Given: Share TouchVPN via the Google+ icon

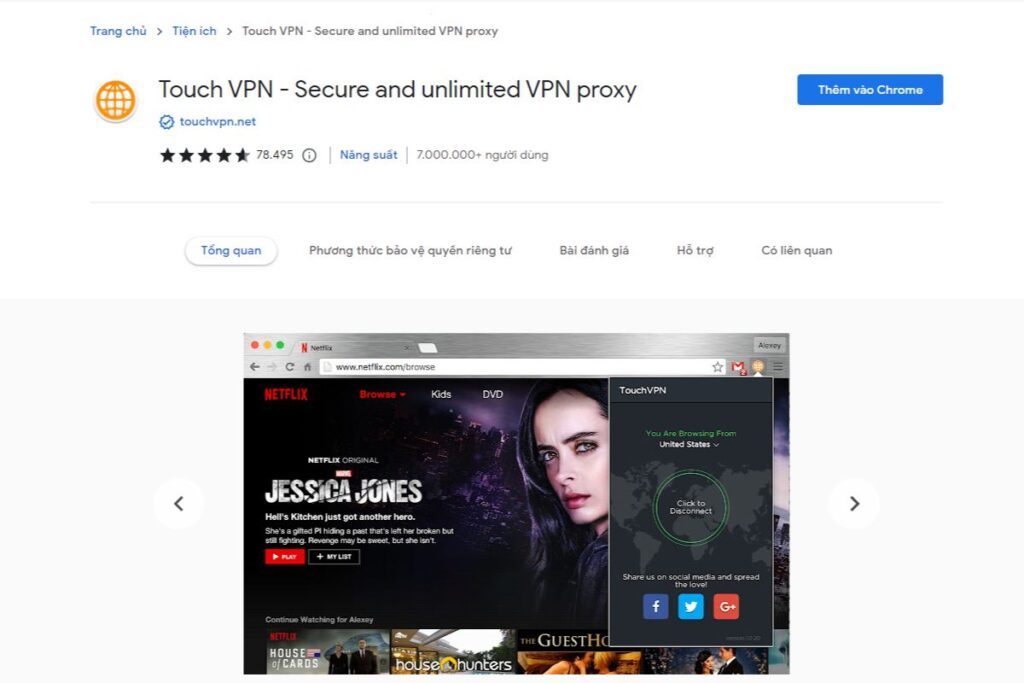Looking at the screenshot, I should point(726,606).
